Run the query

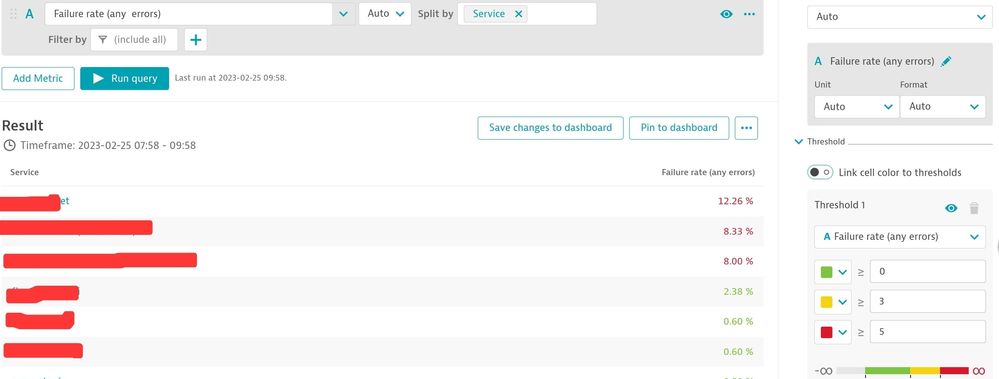[124, 78]
